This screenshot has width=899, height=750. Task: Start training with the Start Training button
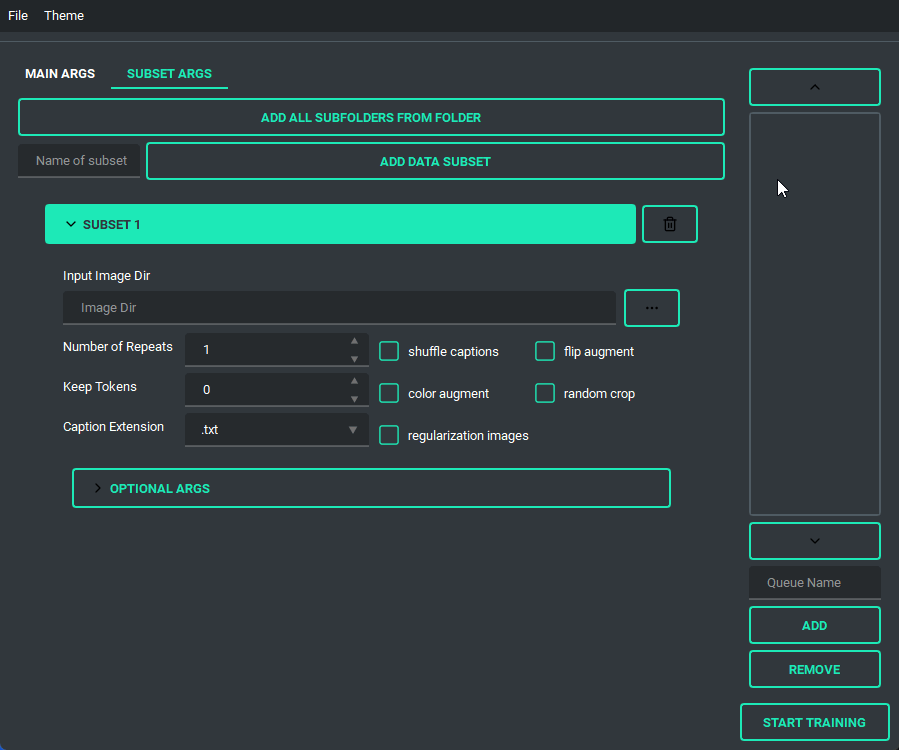[815, 722]
